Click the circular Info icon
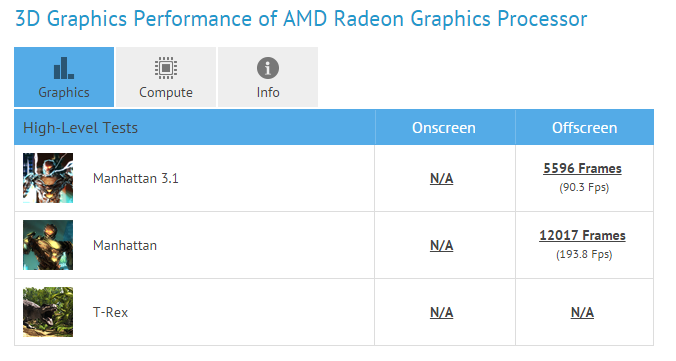Viewport: 676px width, 361px height. [x=268, y=68]
